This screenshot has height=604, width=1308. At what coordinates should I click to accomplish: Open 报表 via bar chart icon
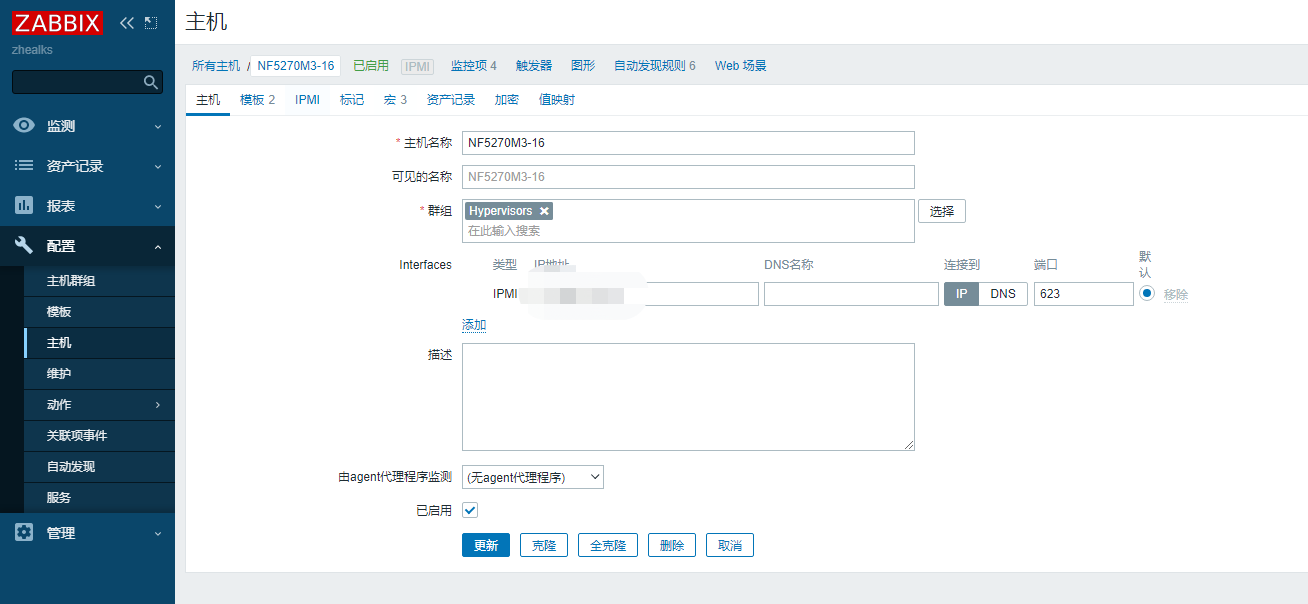click(x=24, y=206)
